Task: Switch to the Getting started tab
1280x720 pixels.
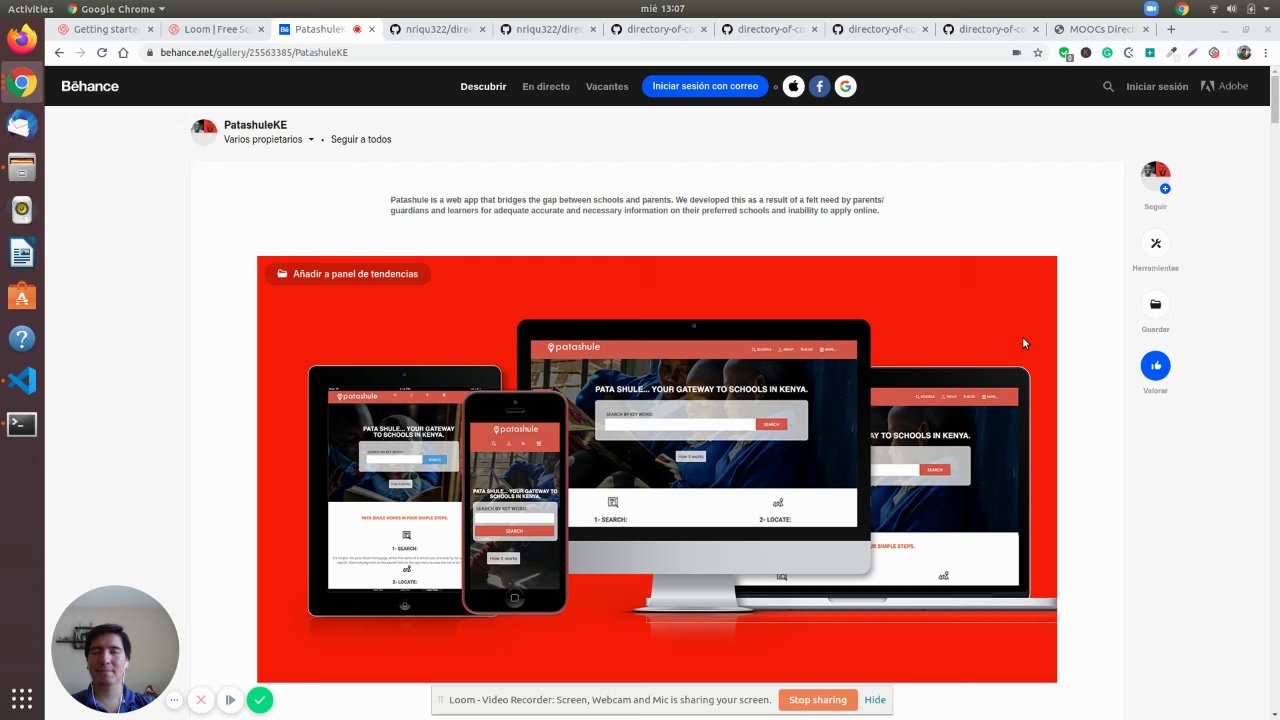Action: coord(104,29)
